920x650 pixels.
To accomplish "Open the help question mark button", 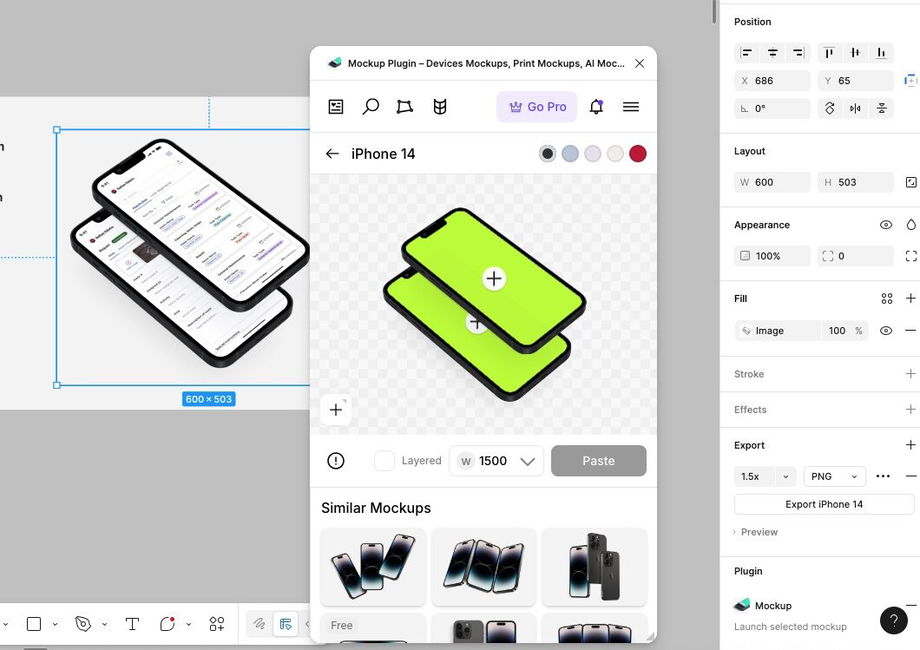I will (894, 620).
